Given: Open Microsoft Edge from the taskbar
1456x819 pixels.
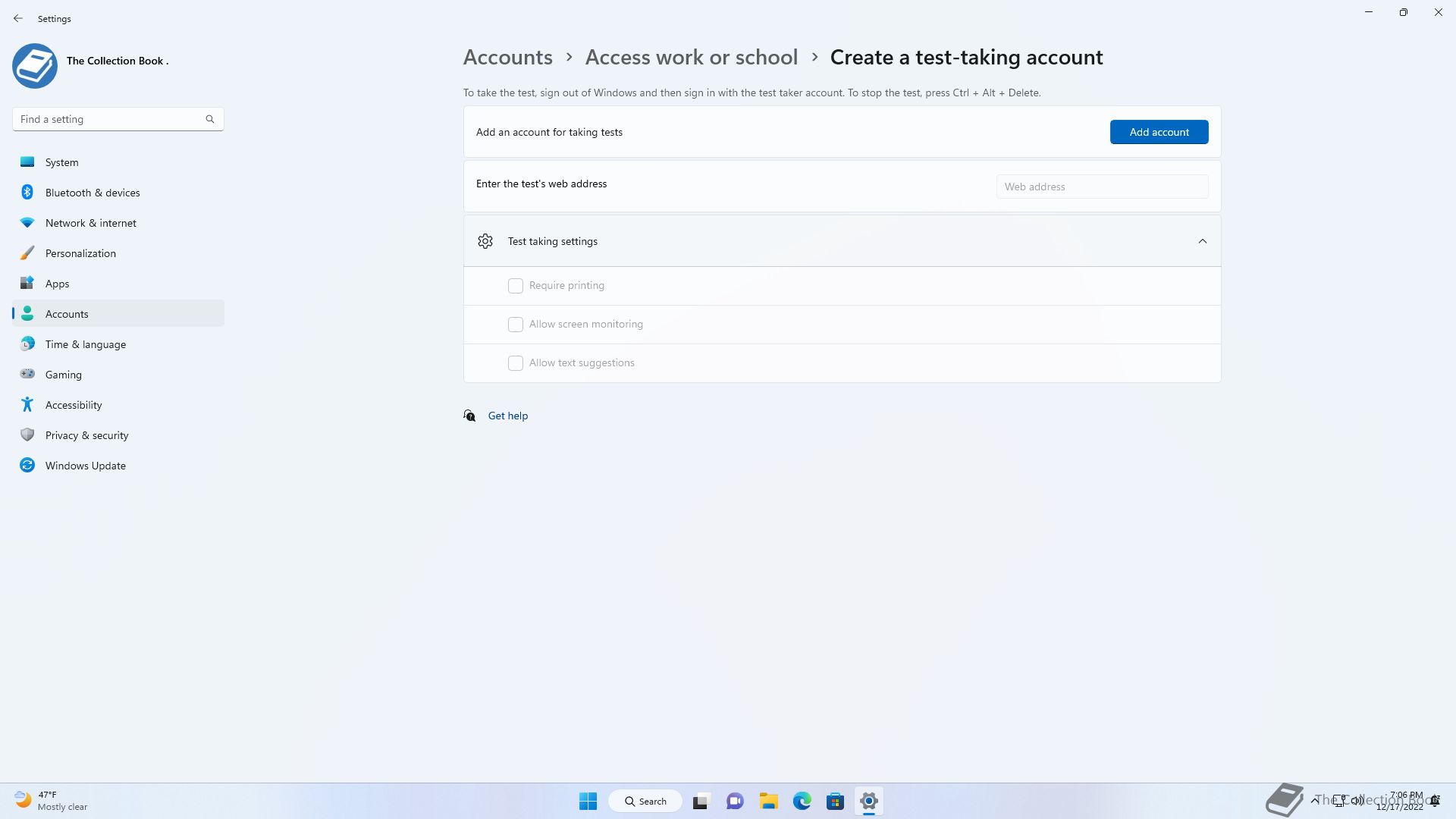Looking at the screenshot, I should point(802,801).
